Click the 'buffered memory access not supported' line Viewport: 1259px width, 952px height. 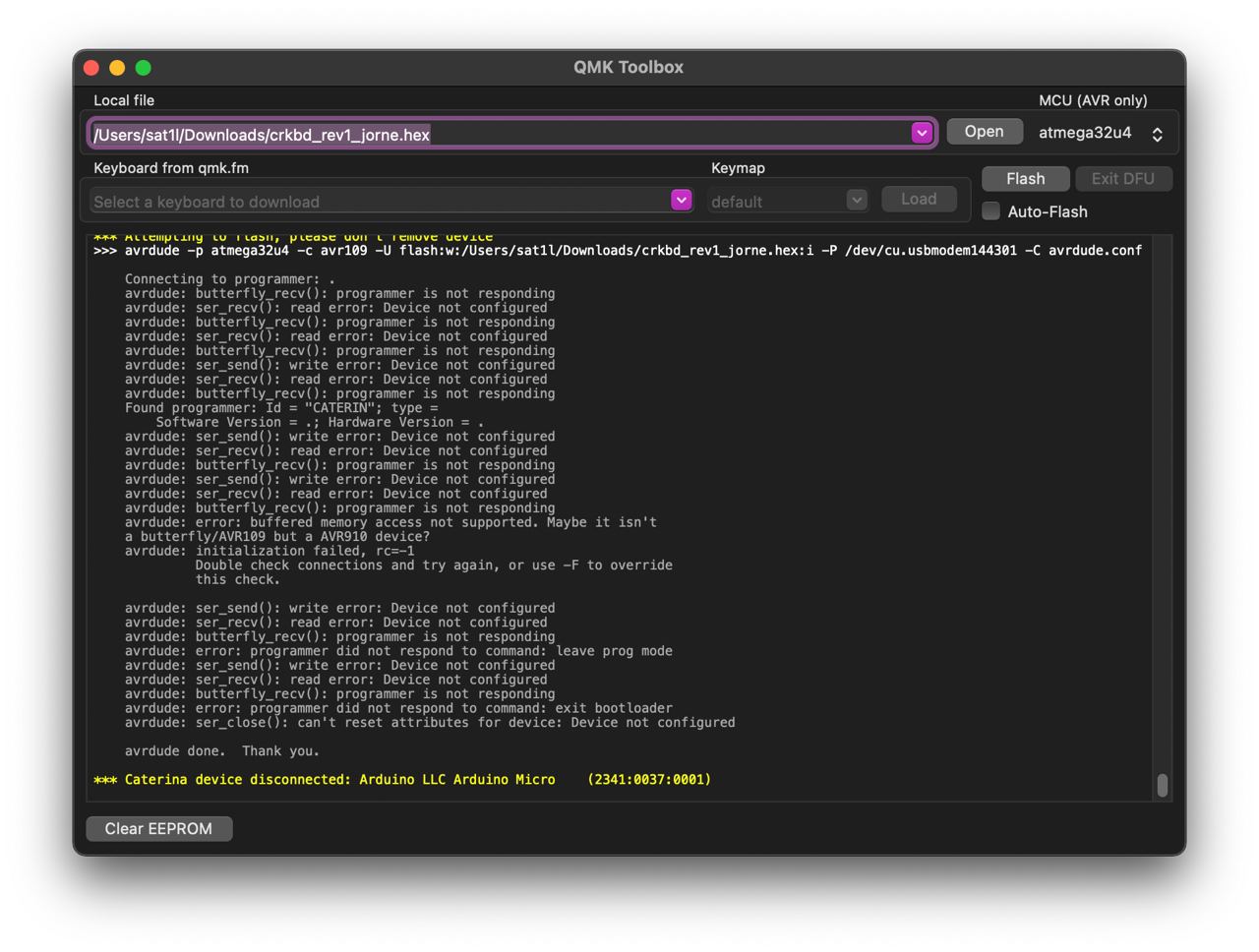[390, 522]
